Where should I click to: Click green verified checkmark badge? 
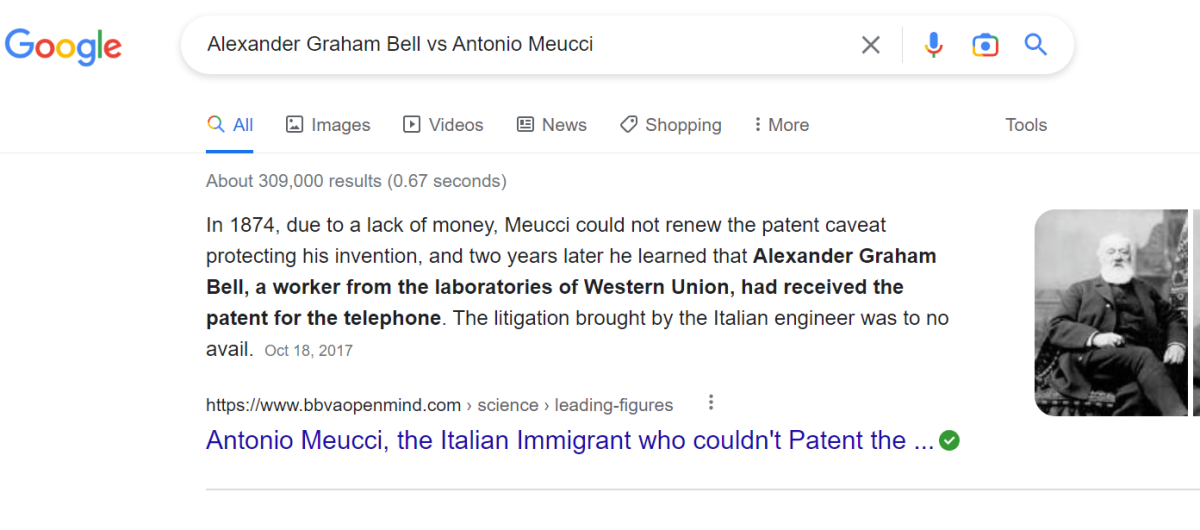point(950,440)
